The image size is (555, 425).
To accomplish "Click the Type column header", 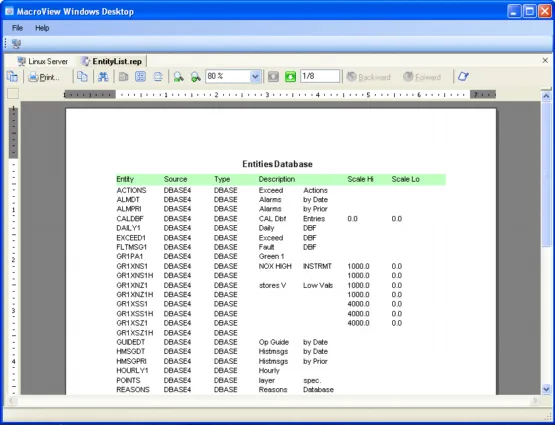I will coord(222,179).
